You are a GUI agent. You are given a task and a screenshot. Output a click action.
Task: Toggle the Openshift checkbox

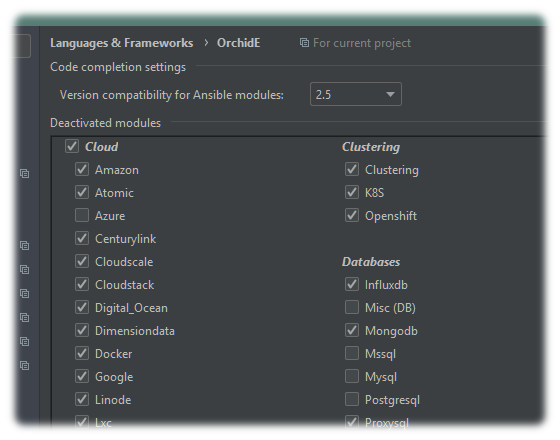click(352, 215)
